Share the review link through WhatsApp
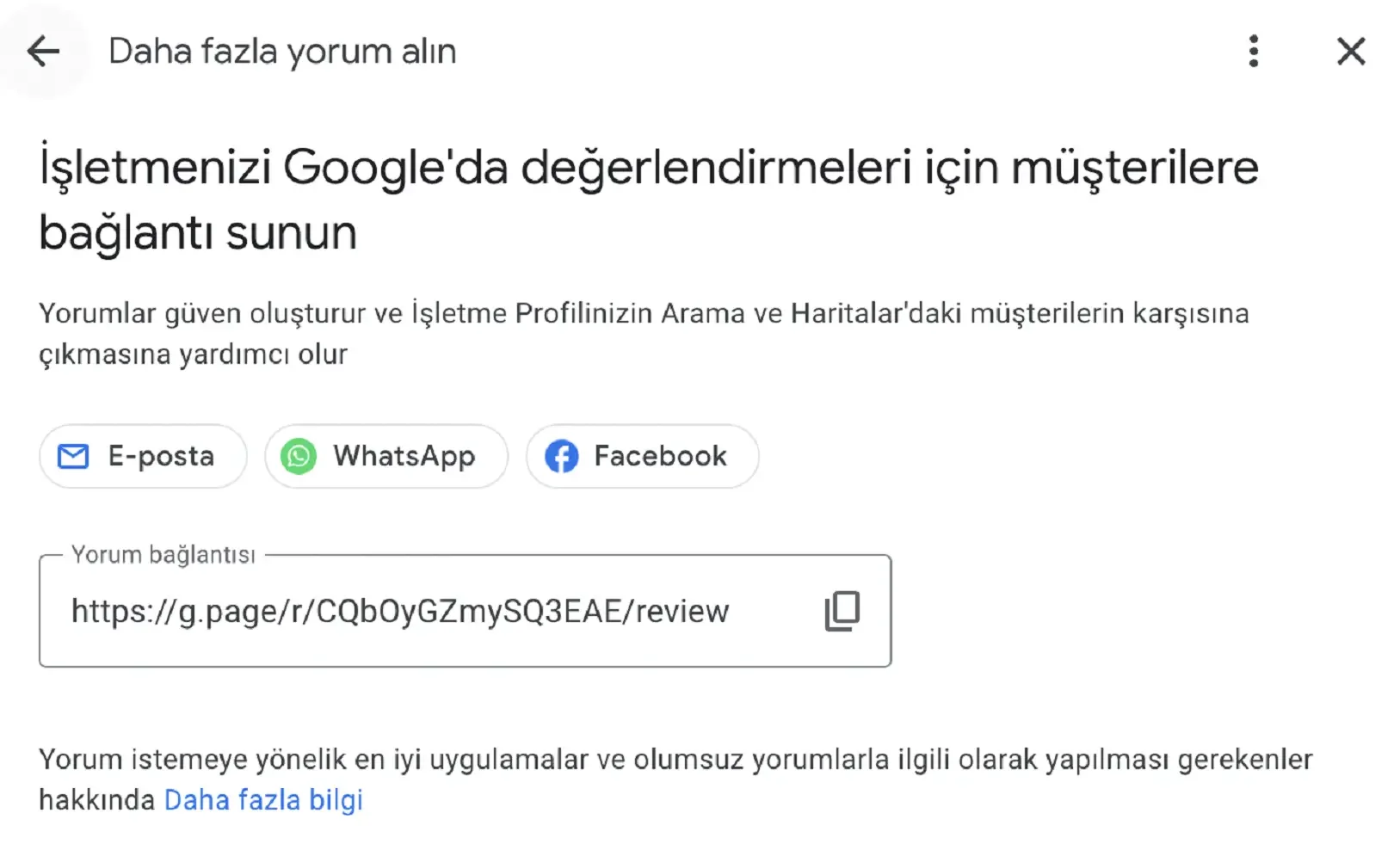The height and width of the screenshot is (844, 1400). [x=386, y=456]
